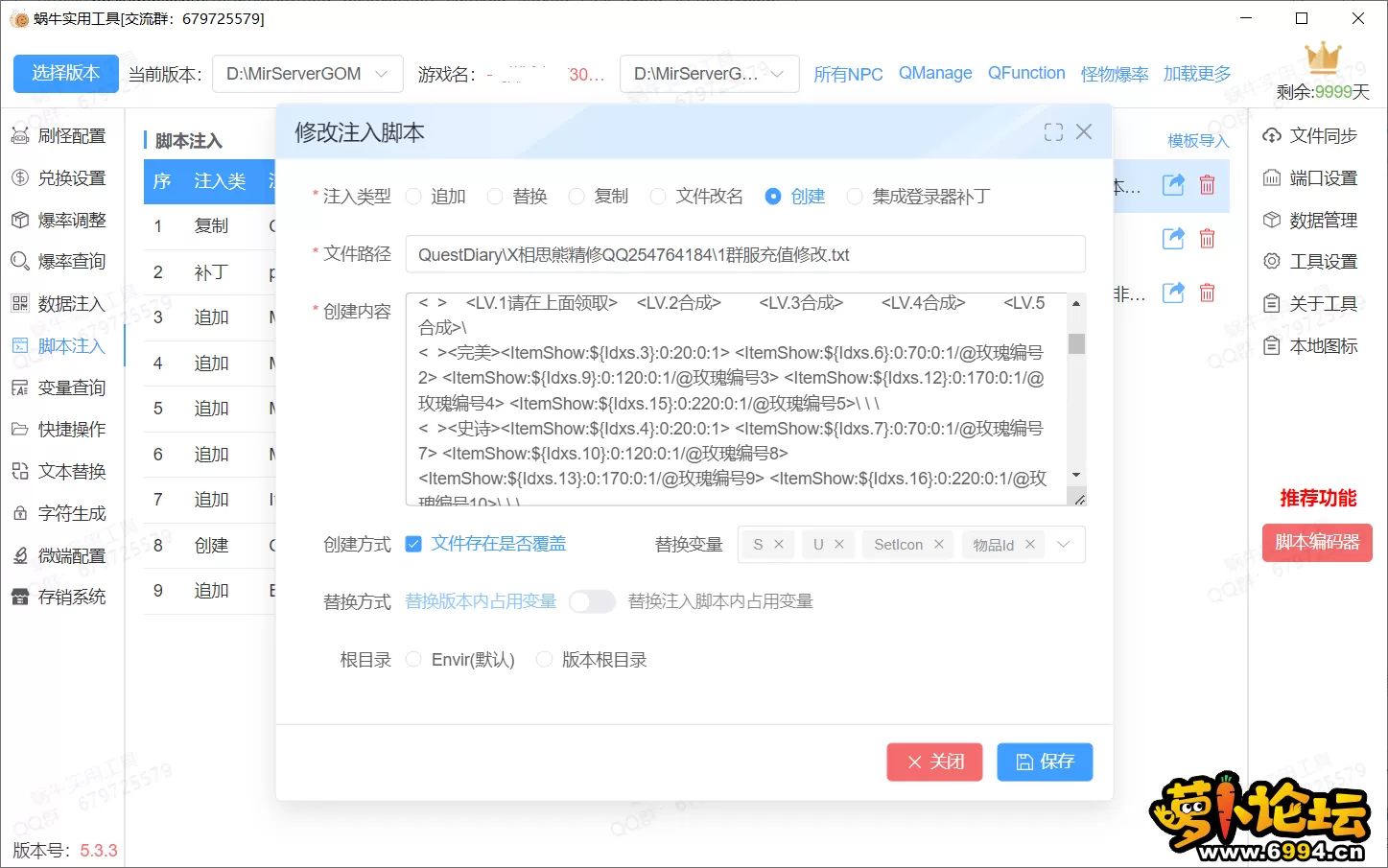The width and height of the screenshot is (1388, 868).
Task: Select the 替换 injection type radio
Action: point(495,197)
